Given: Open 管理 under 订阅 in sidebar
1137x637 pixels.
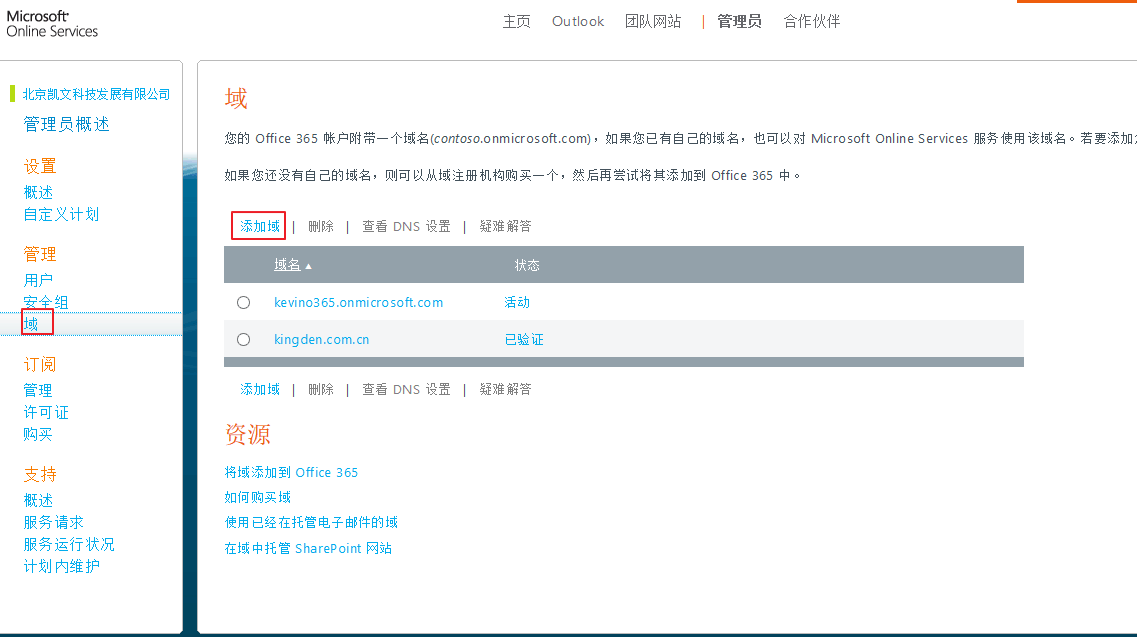Looking at the screenshot, I should 38,390.
